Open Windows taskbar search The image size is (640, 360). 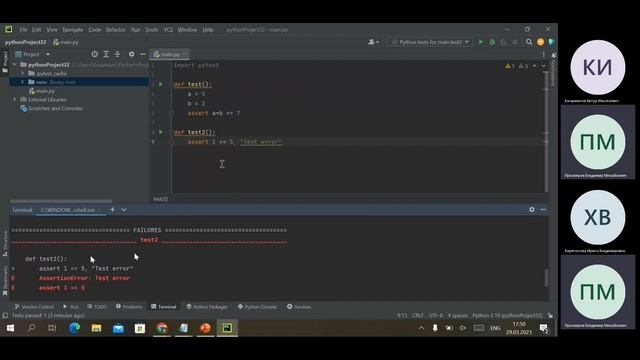click(x=31, y=328)
